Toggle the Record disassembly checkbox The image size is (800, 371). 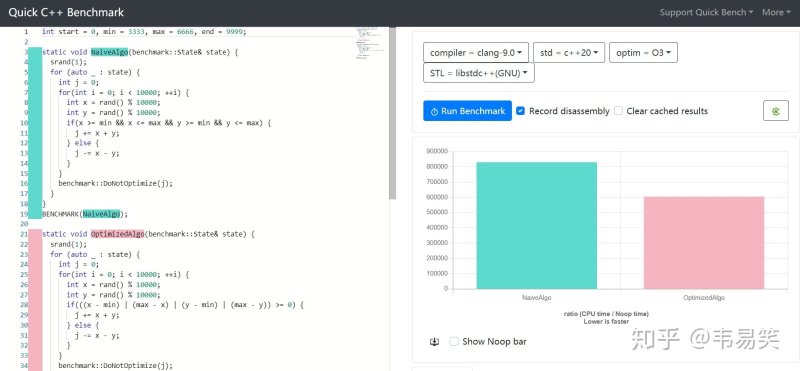520,111
